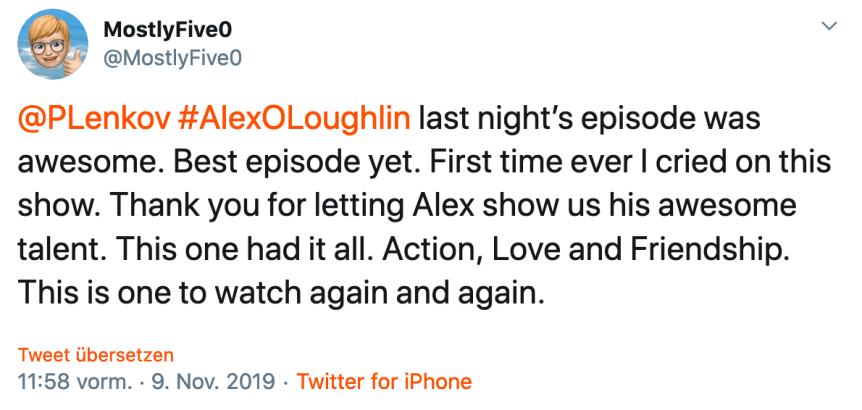Open the Twitter for iPhone source link

(x=384, y=381)
